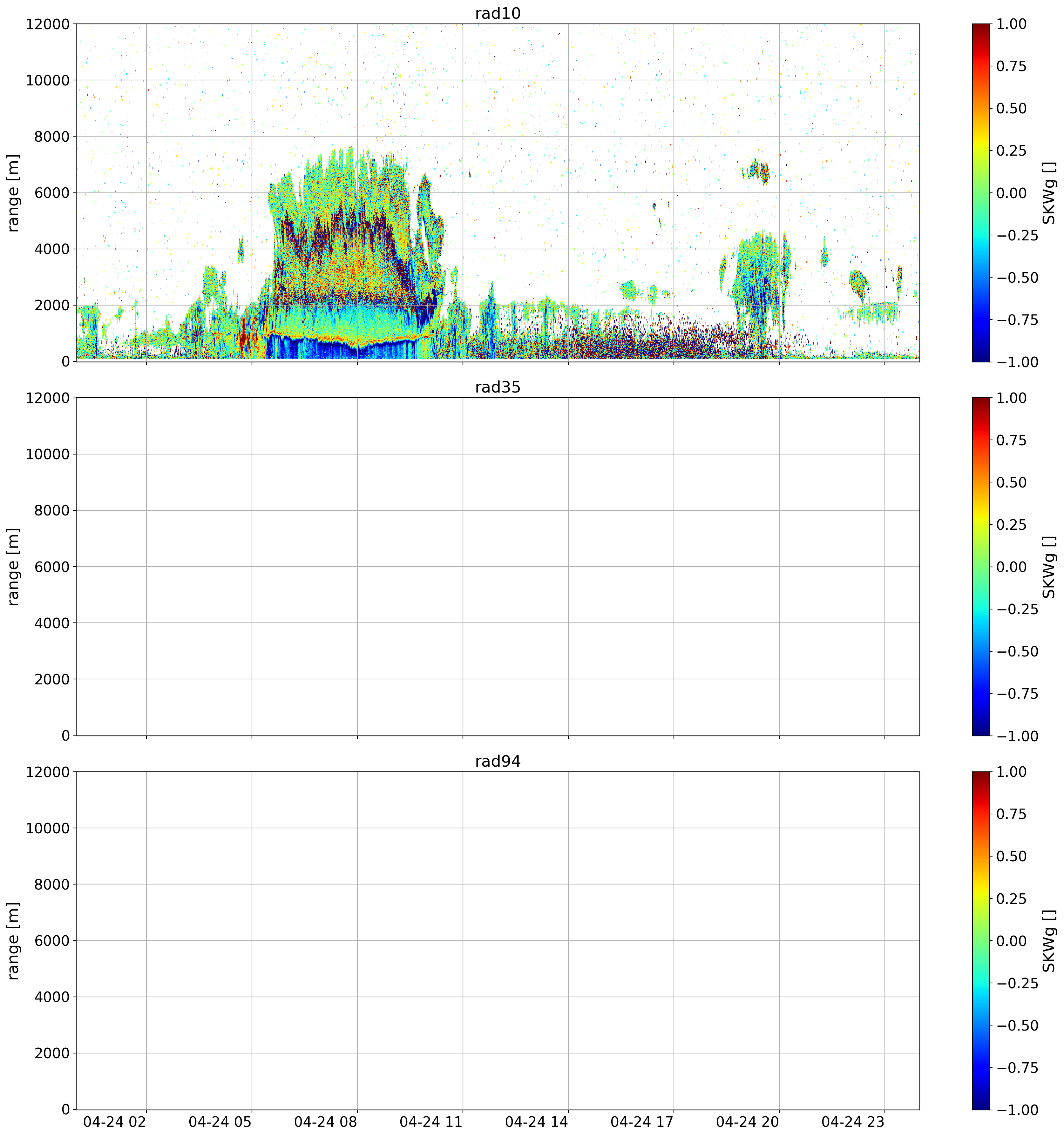This screenshot has height=1136, width=1064.
Task: Click the rad94 y-axis tick 4000
Action: click(52, 997)
